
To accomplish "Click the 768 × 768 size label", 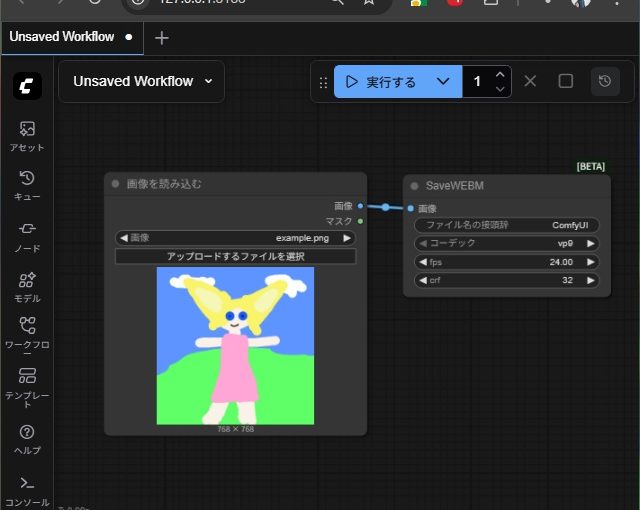I will [x=236, y=429].
